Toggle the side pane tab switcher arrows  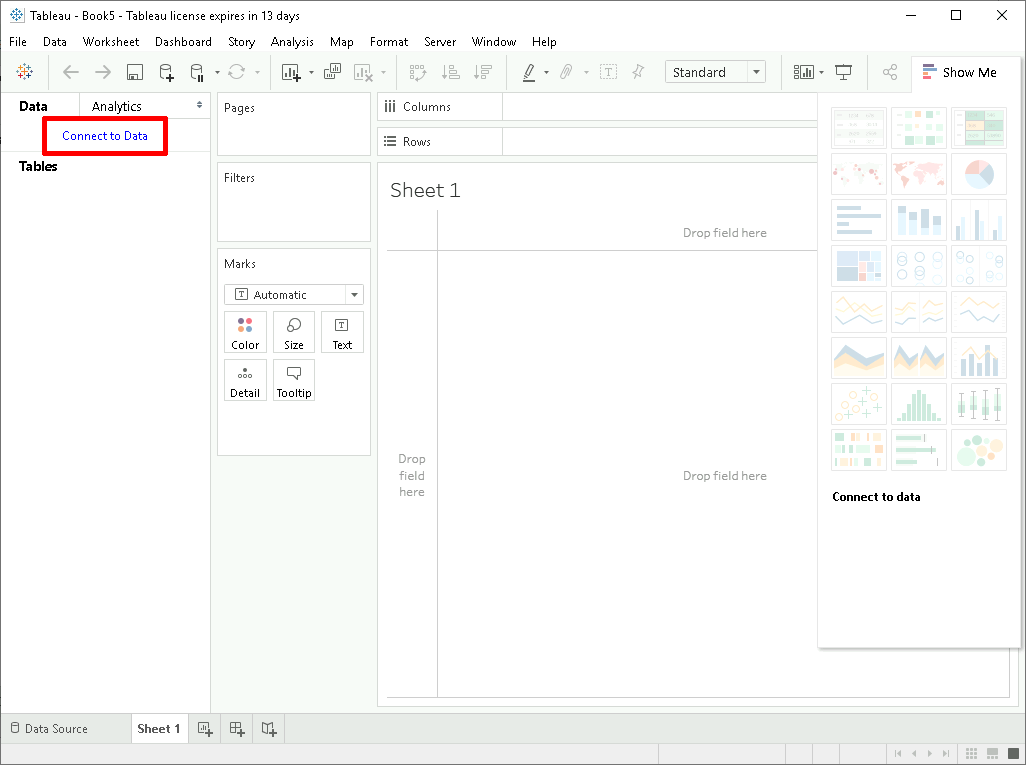[x=199, y=105]
